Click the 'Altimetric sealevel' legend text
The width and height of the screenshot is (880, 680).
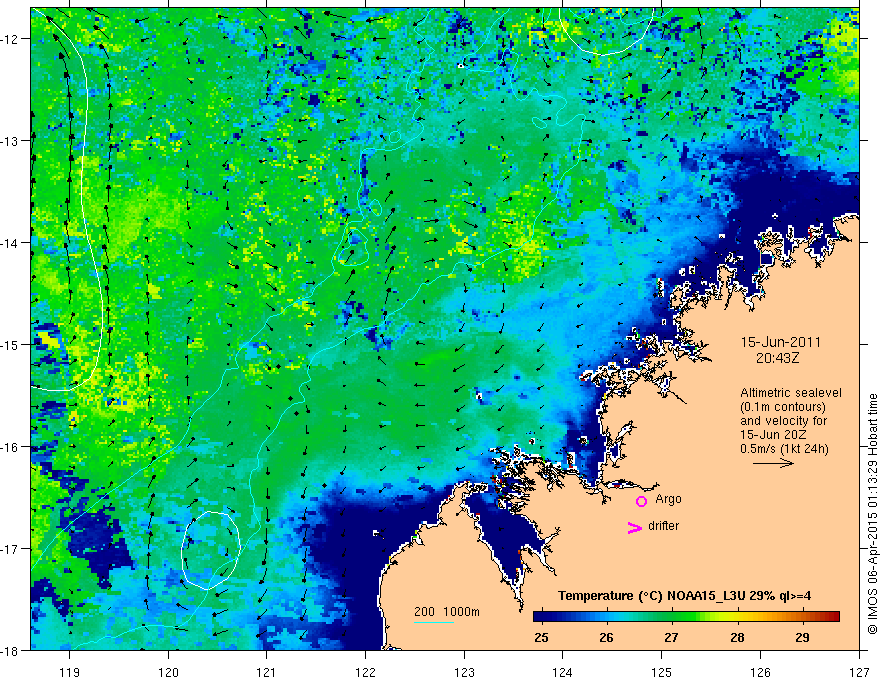click(x=791, y=393)
